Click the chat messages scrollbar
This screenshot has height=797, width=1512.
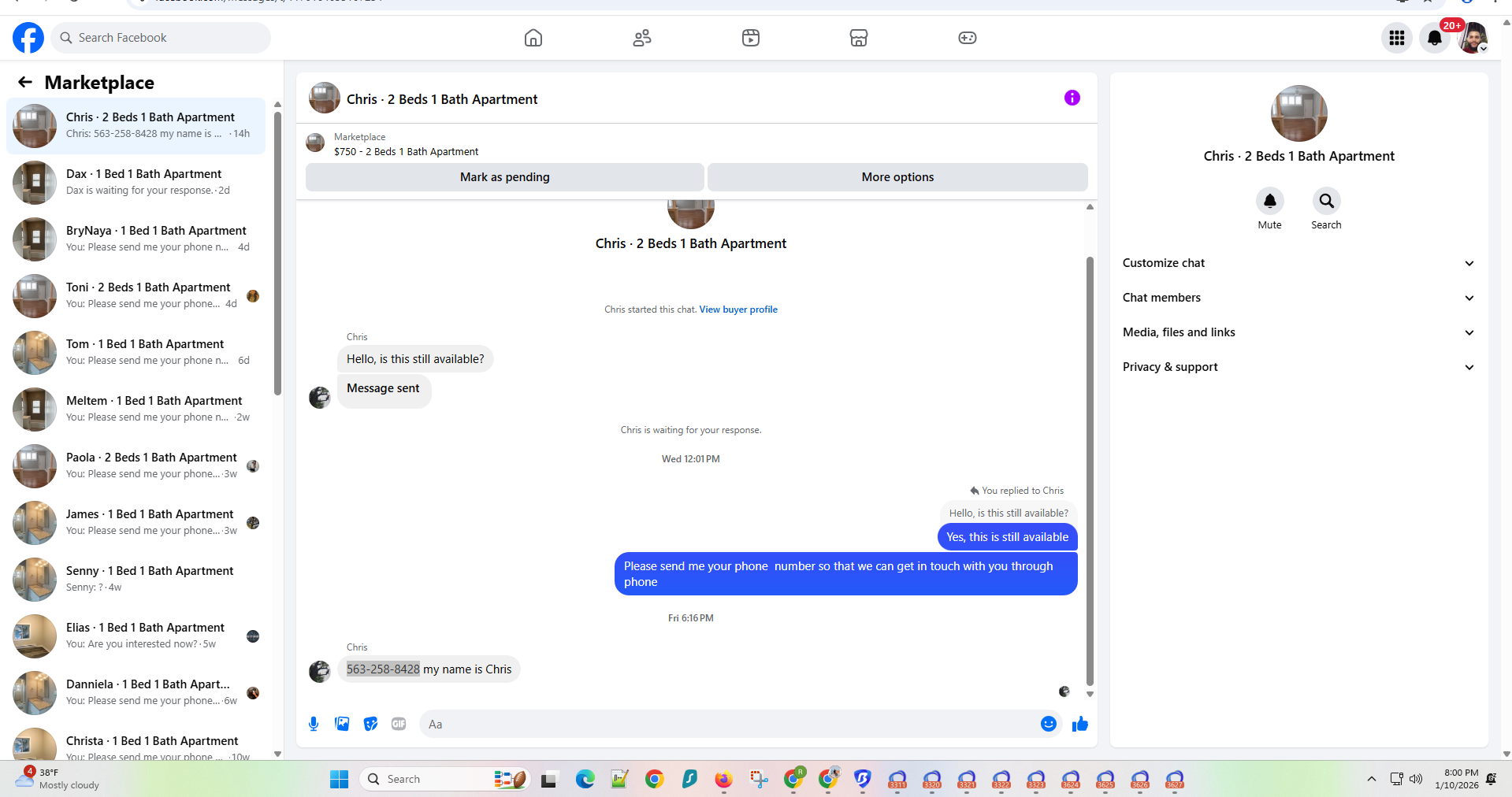[x=1090, y=471]
